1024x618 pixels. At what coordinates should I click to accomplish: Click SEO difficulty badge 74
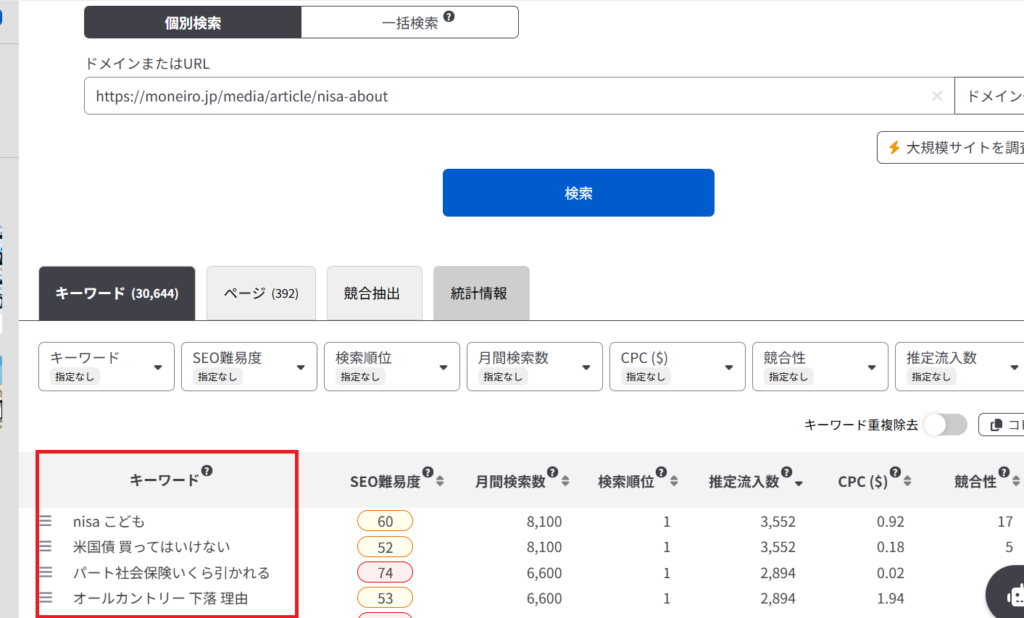pyautogui.click(x=385, y=572)
